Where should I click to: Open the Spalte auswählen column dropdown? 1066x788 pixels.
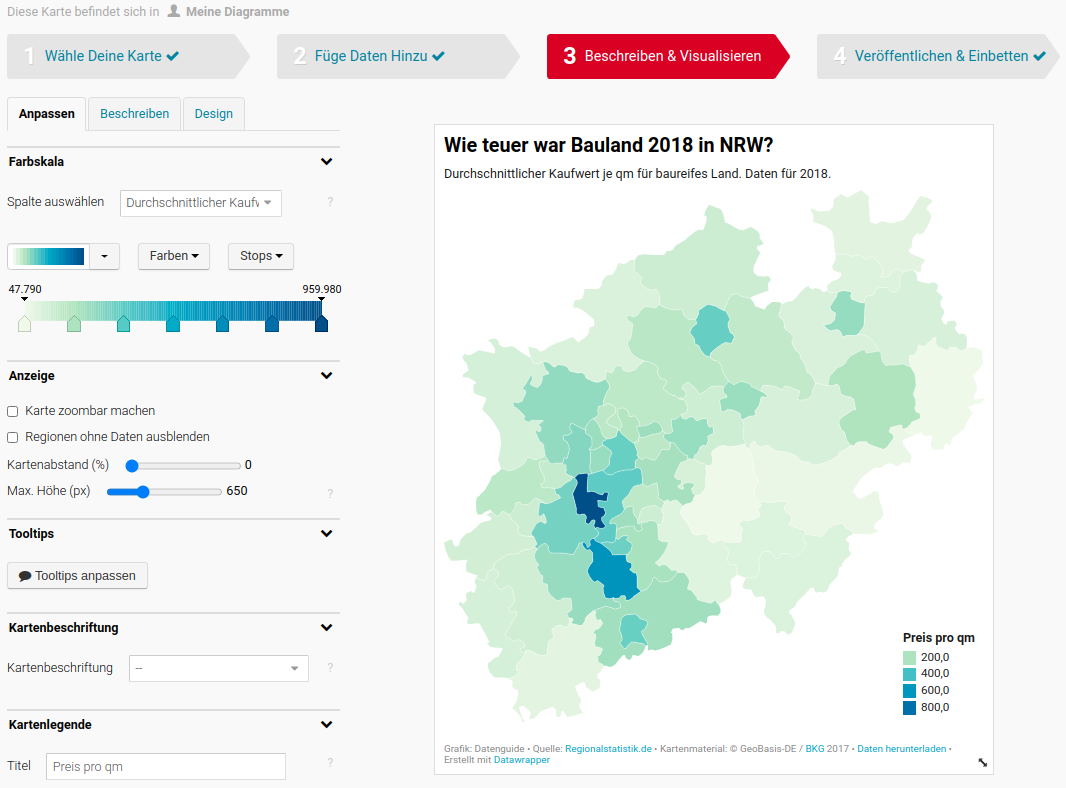(200, 203)
